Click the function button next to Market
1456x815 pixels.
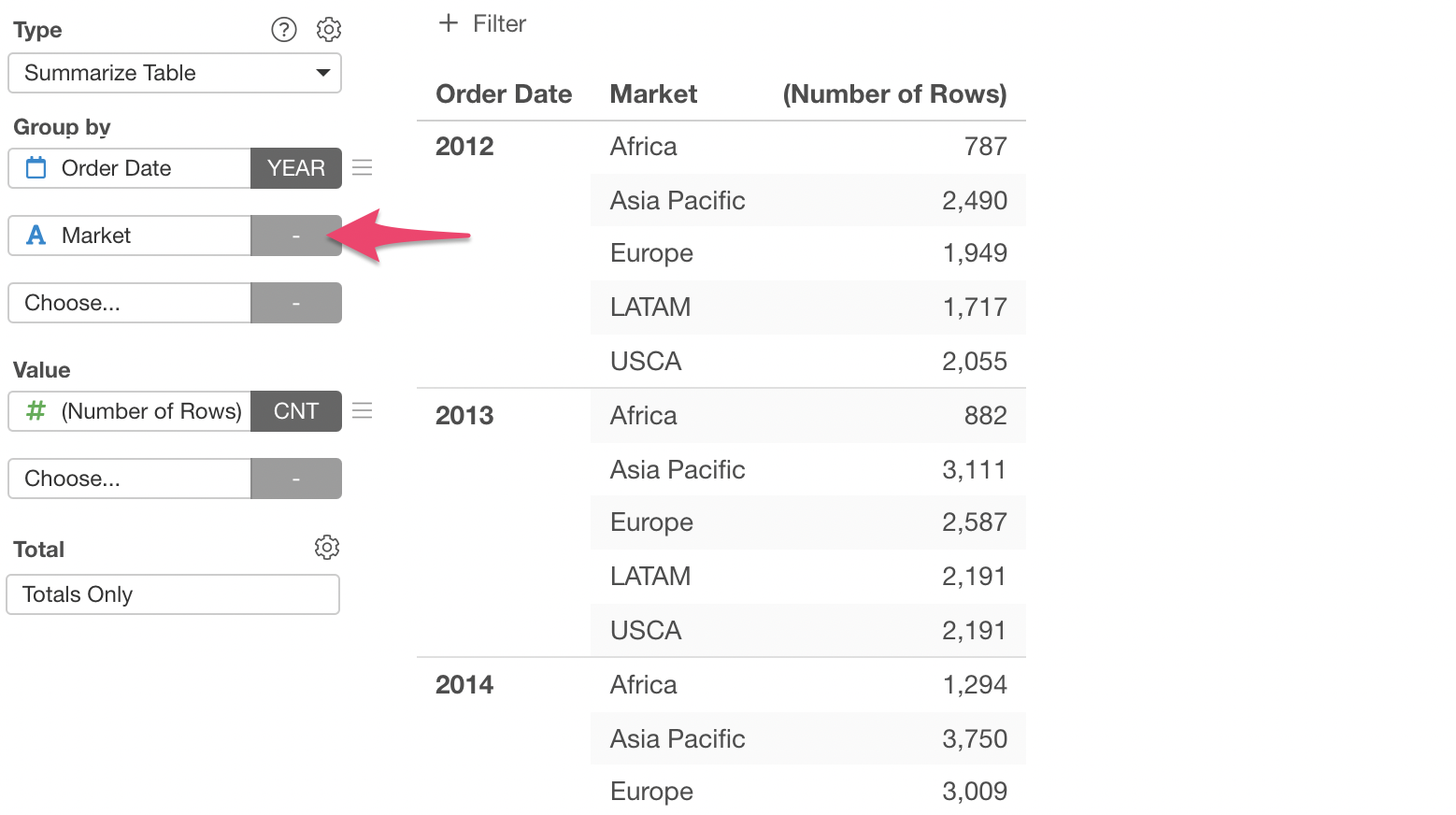[295, 236]
